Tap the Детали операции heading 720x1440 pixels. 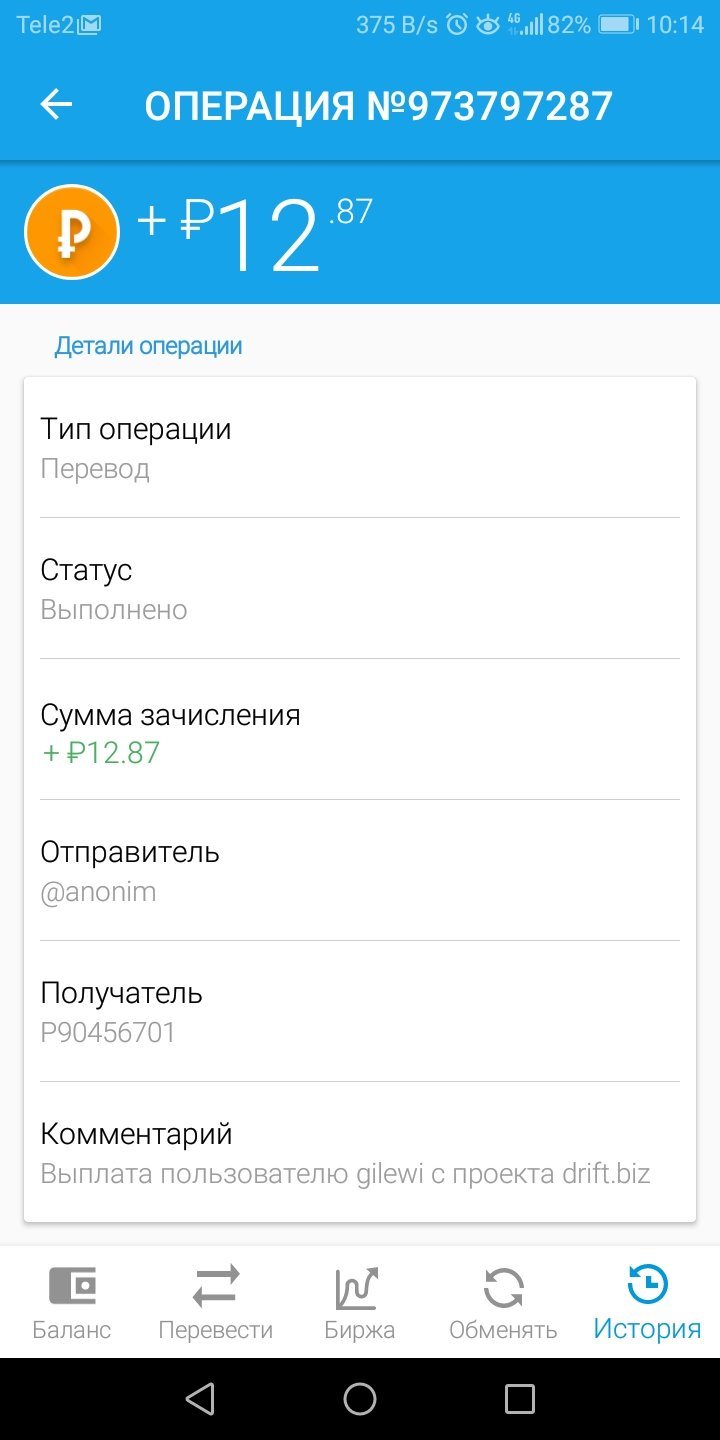pyautogui.click(x=148, y=346)
